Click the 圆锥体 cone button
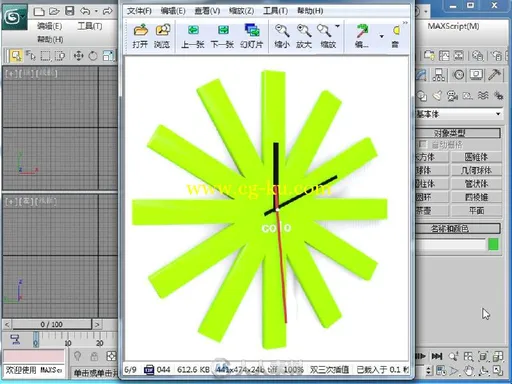The height and width of the screenshot is (384, 512). pos(476,157)
